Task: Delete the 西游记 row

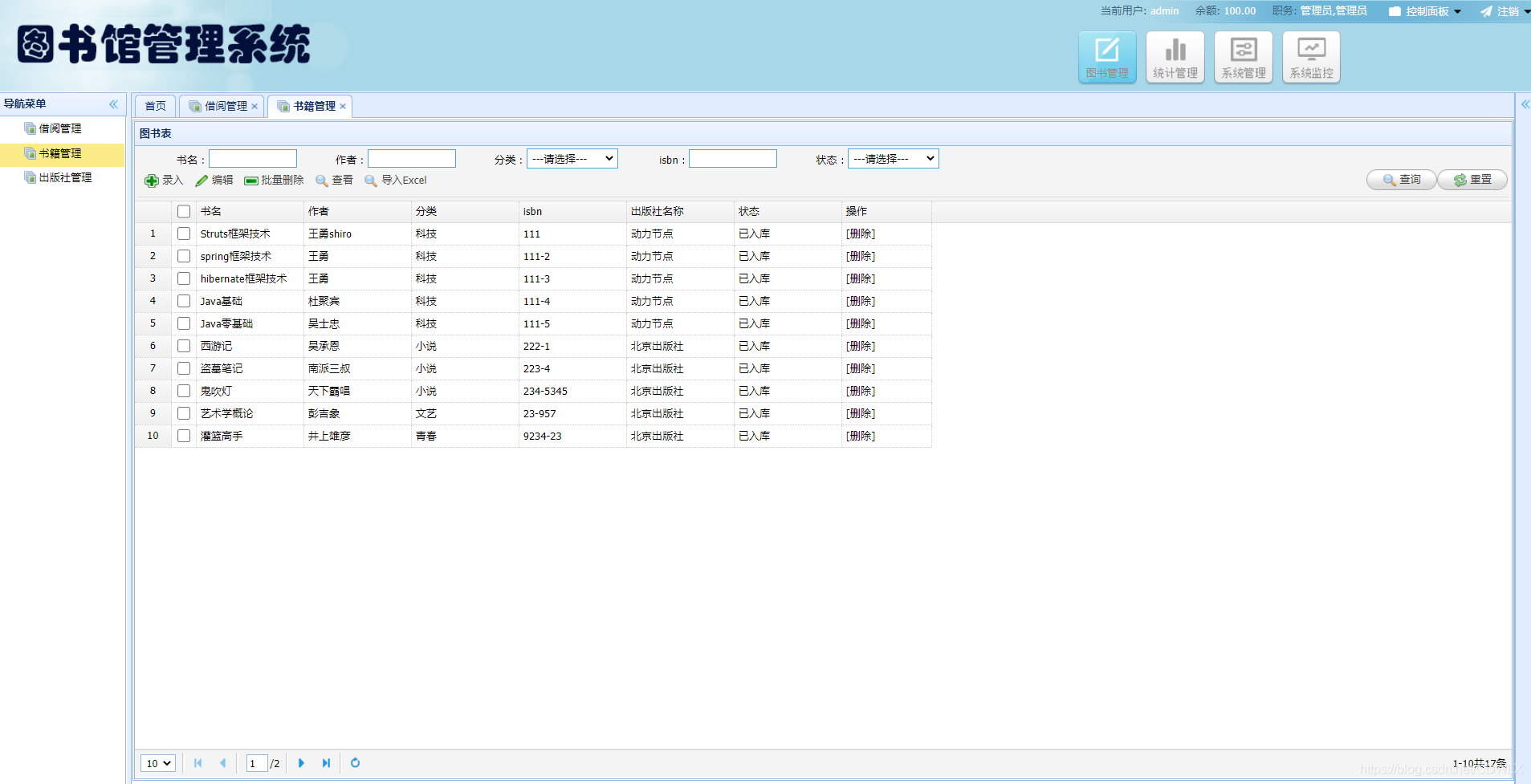Action: click(x=861, y=346)
